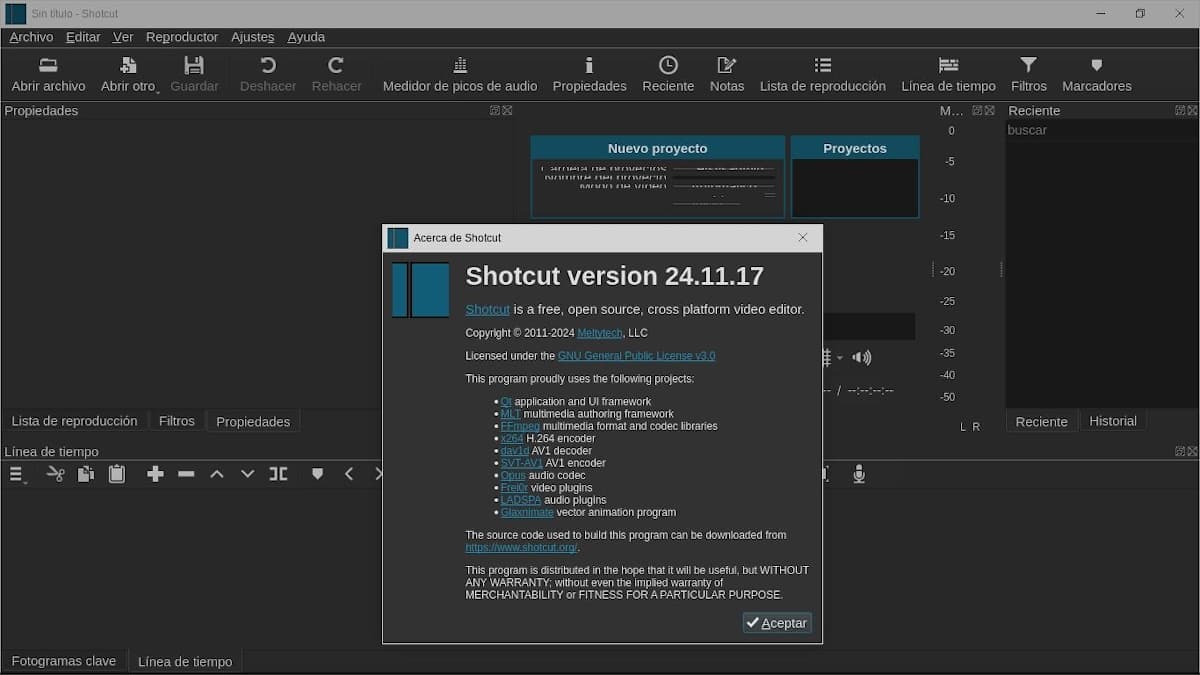Open the LADSPA project link
The height and width of the screenshot is (675, 1200).
pos(521,500)
